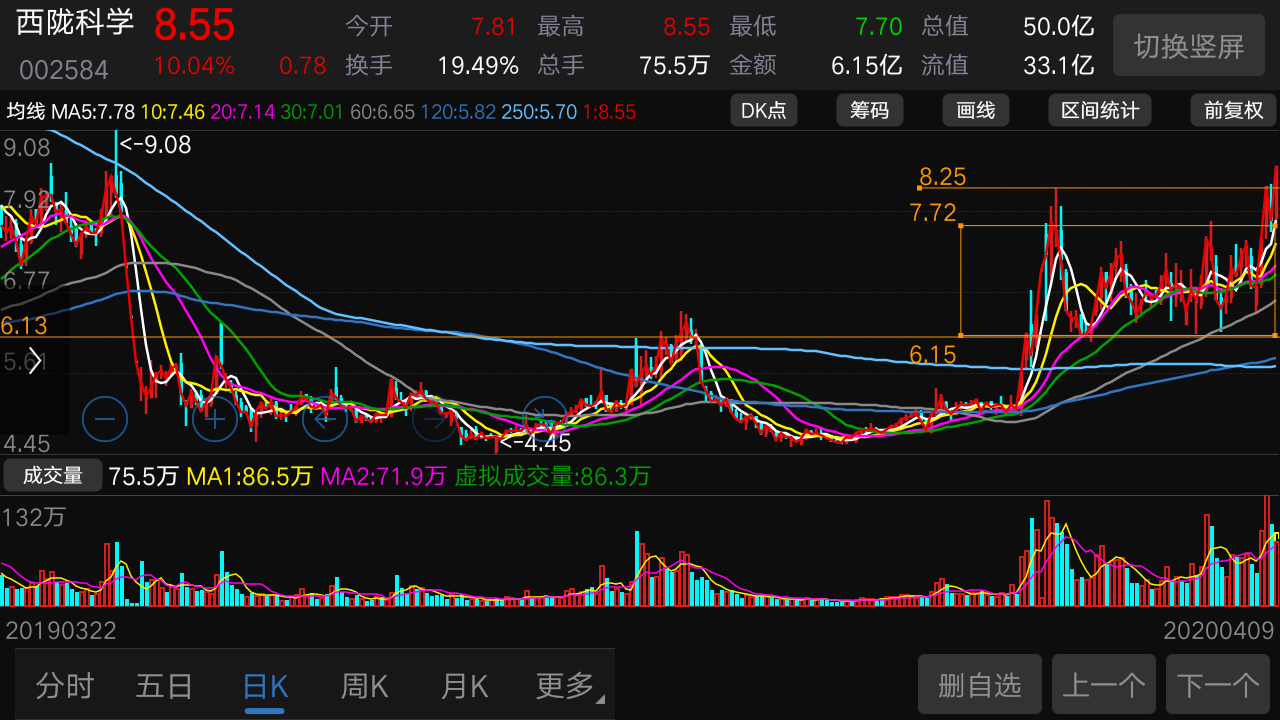The image size is (1280, 720).
Task: Select the 6.15 drawn line label
Action: coord(933,354)
